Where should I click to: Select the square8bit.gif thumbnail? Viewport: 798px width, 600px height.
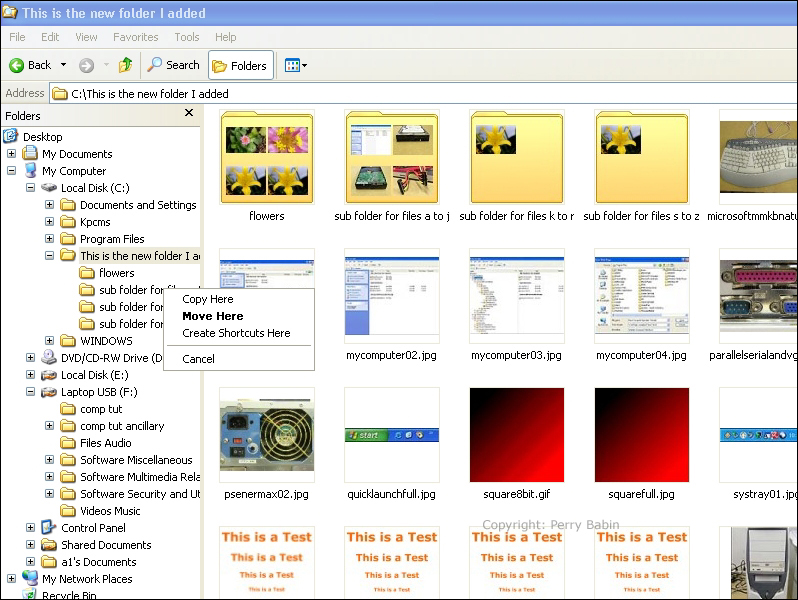tap(517, 435)
